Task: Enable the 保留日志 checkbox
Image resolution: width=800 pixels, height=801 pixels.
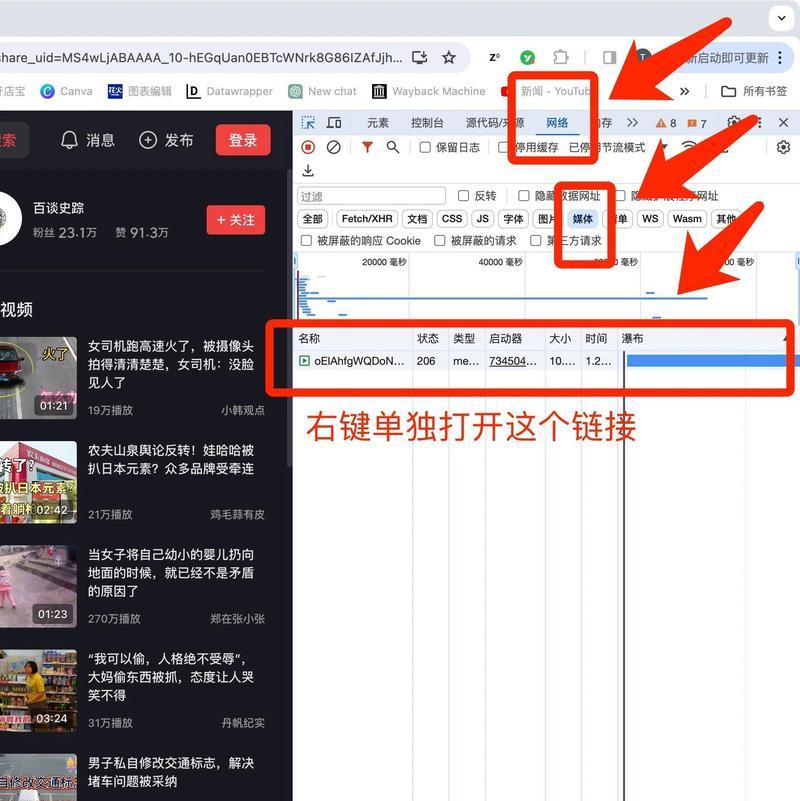Action: 425,148
